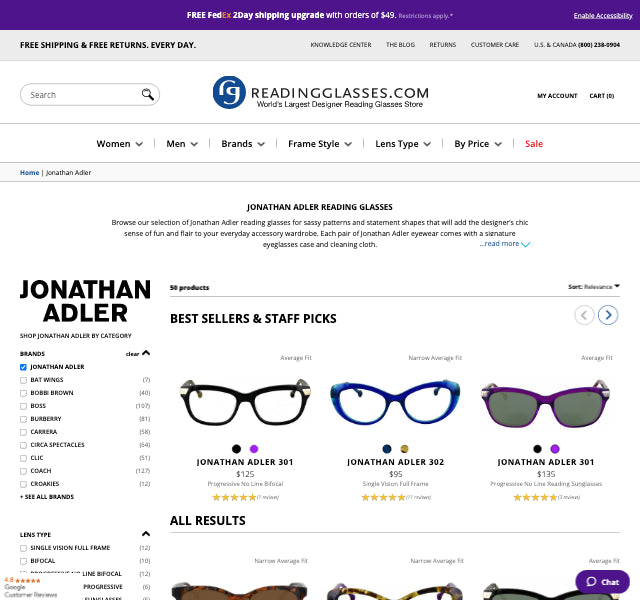The width and height of the screenshot is (640, 600).
Task: Check the Boss brand filter
Action: [23, 406]
